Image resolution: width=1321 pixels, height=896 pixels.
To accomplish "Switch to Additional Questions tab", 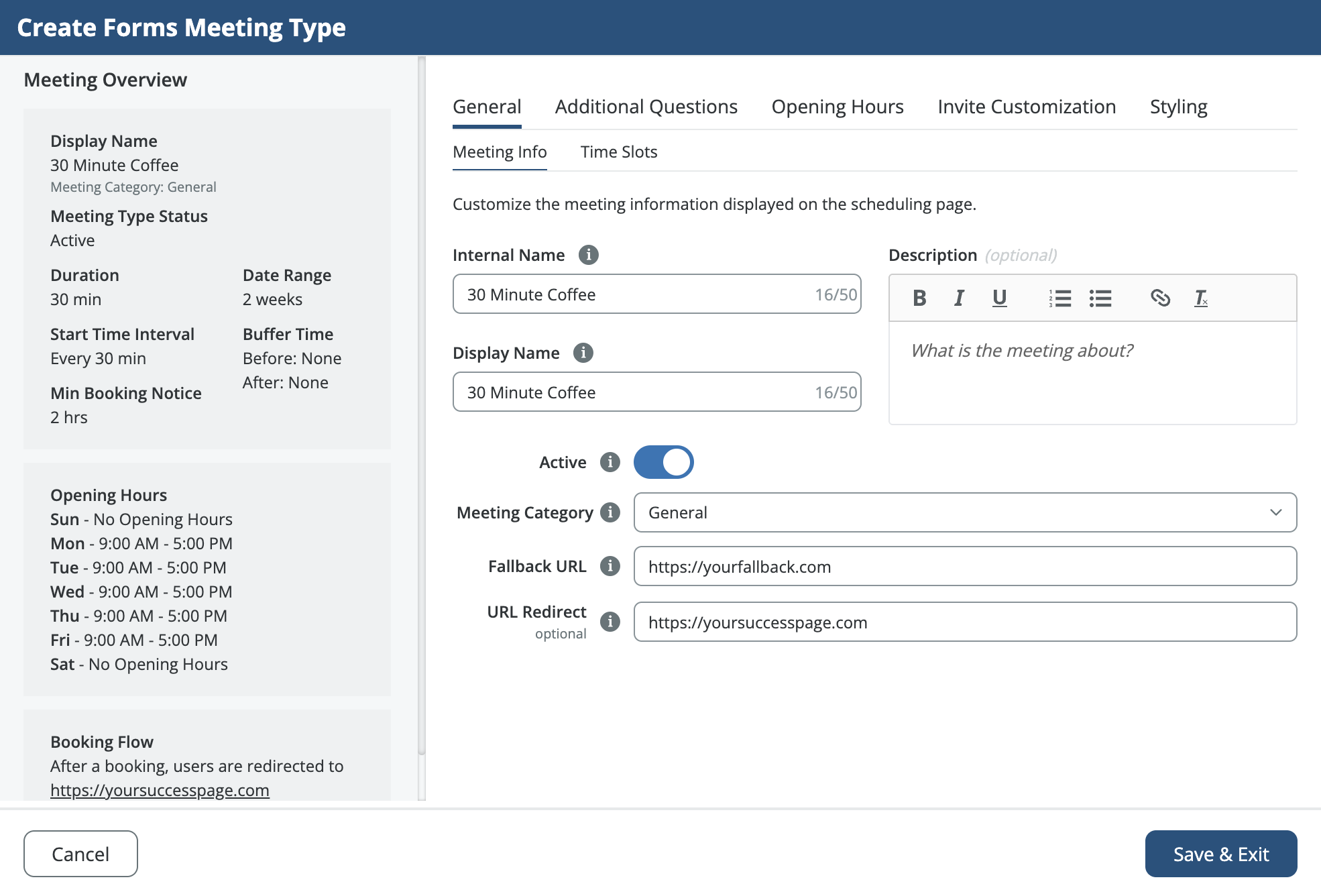I will 646,107.
